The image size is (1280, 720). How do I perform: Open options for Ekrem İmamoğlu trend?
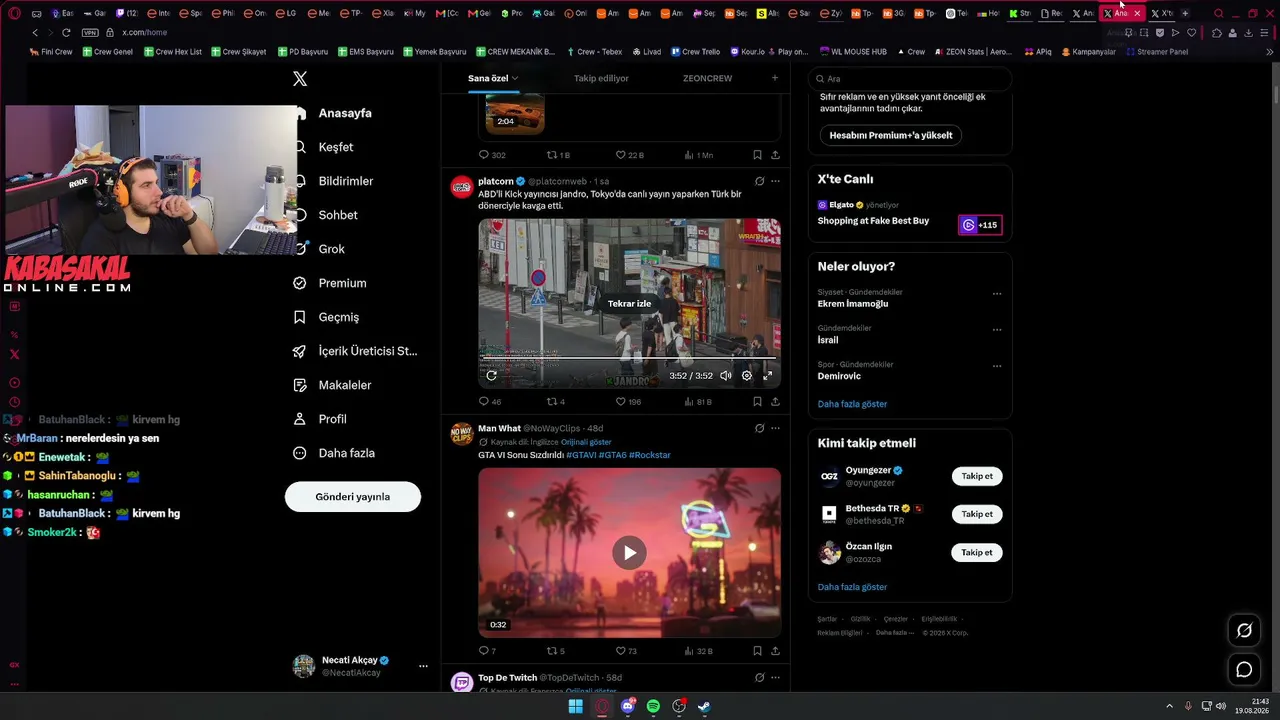point(997,294)
